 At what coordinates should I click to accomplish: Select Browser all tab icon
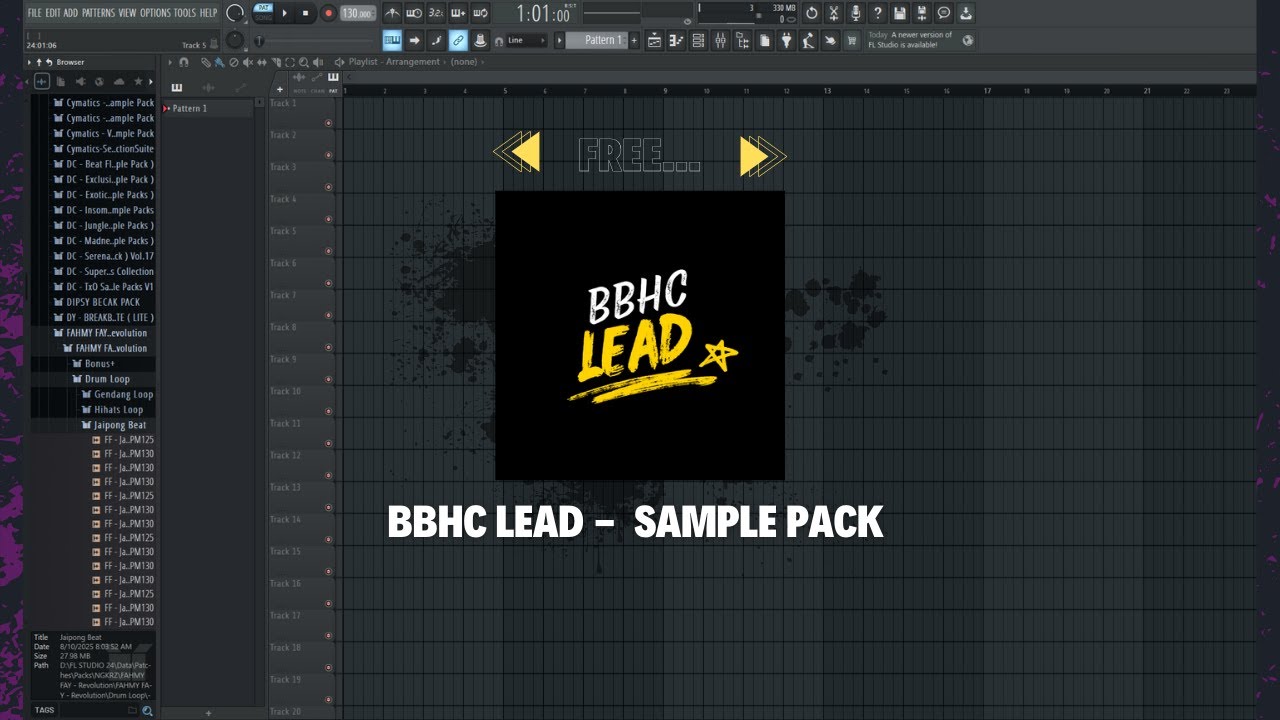[42, 82]
